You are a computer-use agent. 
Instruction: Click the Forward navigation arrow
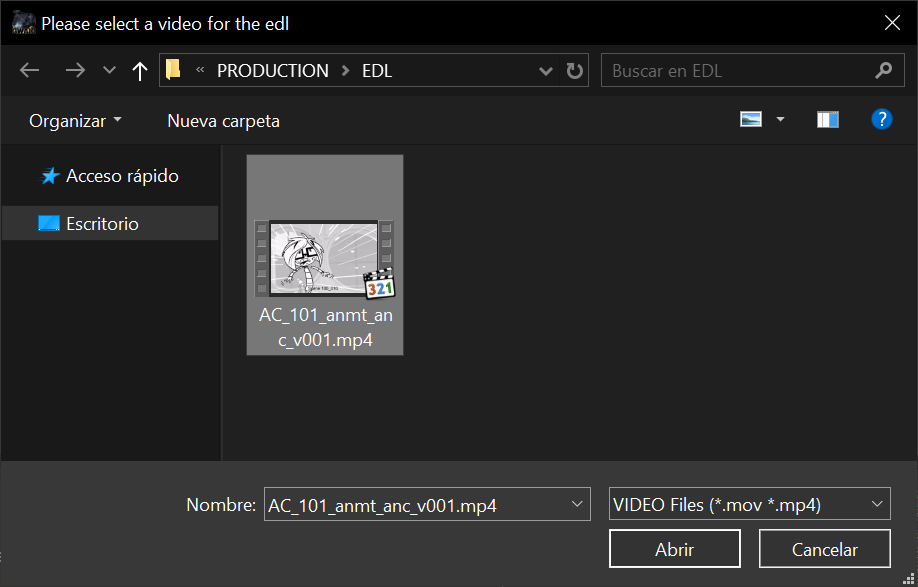(74, 71)
